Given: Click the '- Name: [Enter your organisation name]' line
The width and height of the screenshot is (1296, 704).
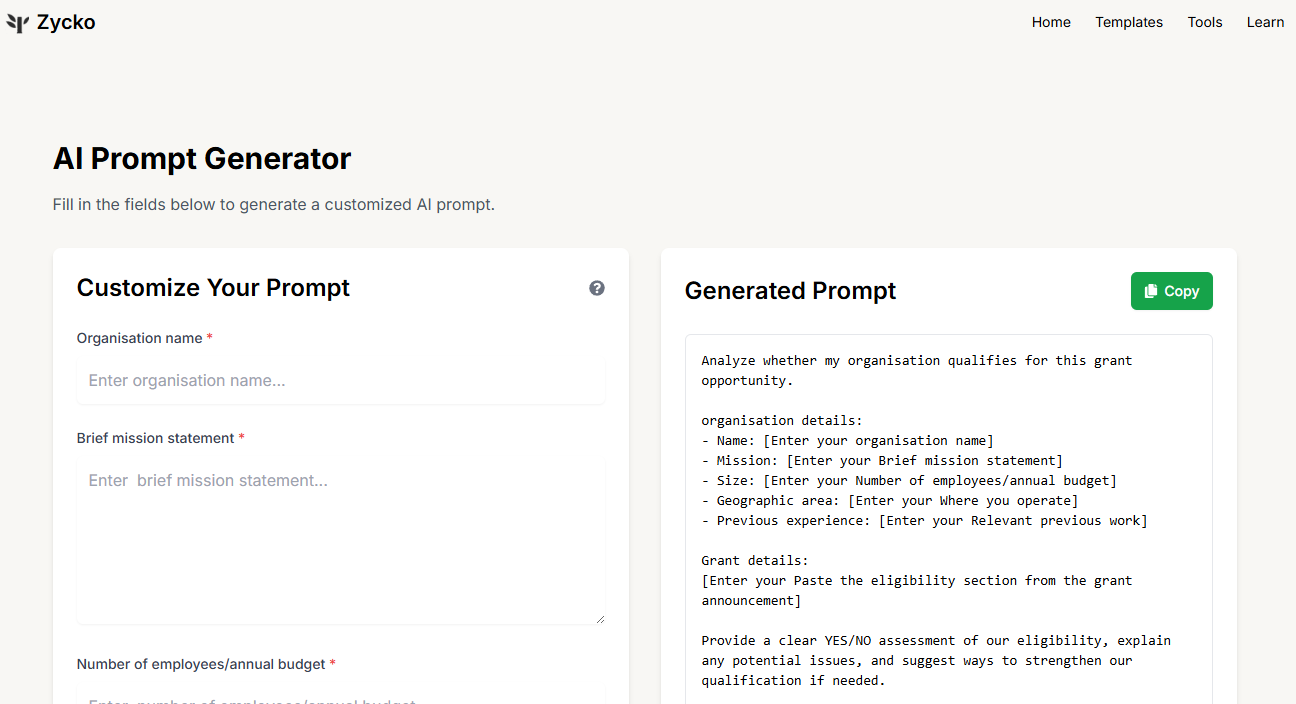Looking at the screenshot, I should coord(847,441).
